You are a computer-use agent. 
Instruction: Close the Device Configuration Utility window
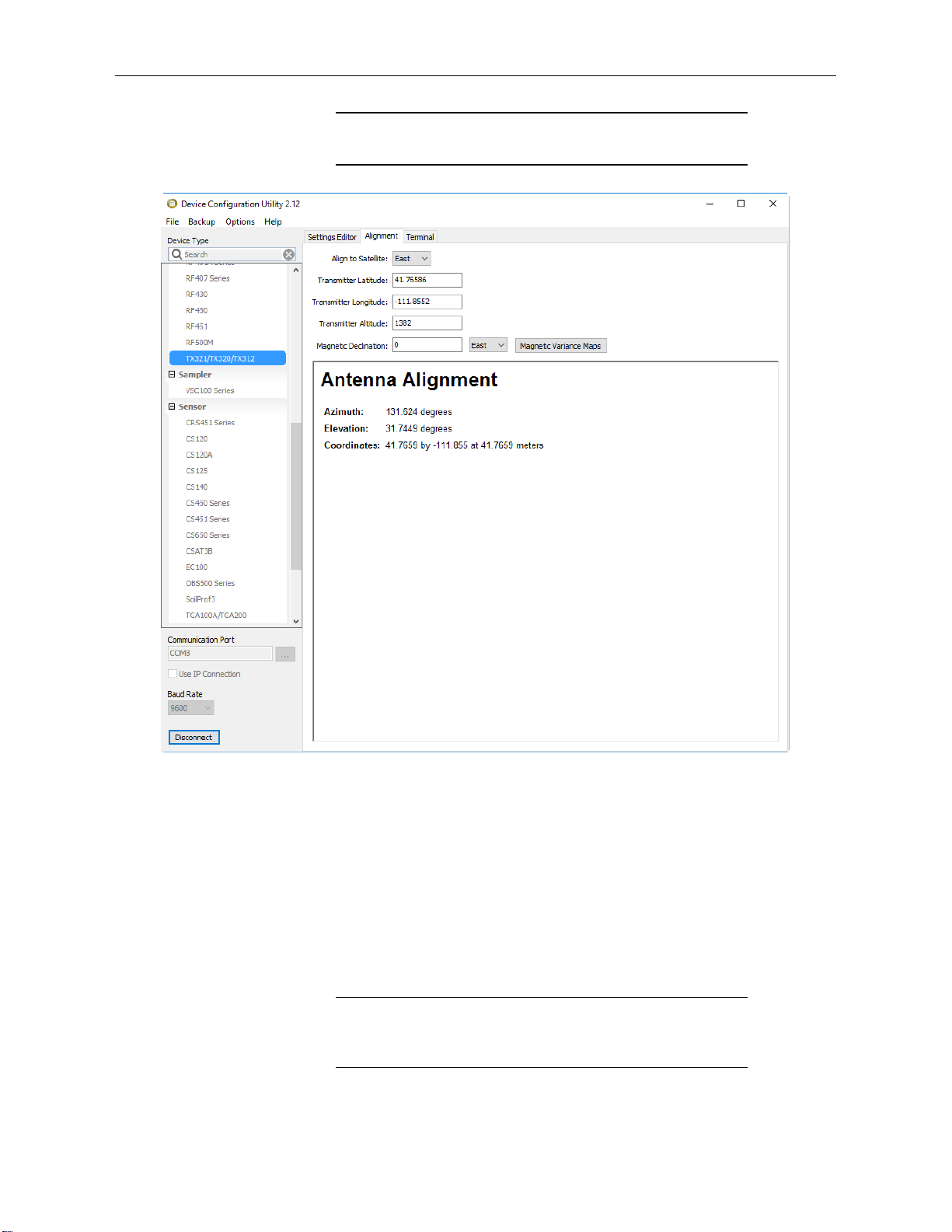pos(772,204)
